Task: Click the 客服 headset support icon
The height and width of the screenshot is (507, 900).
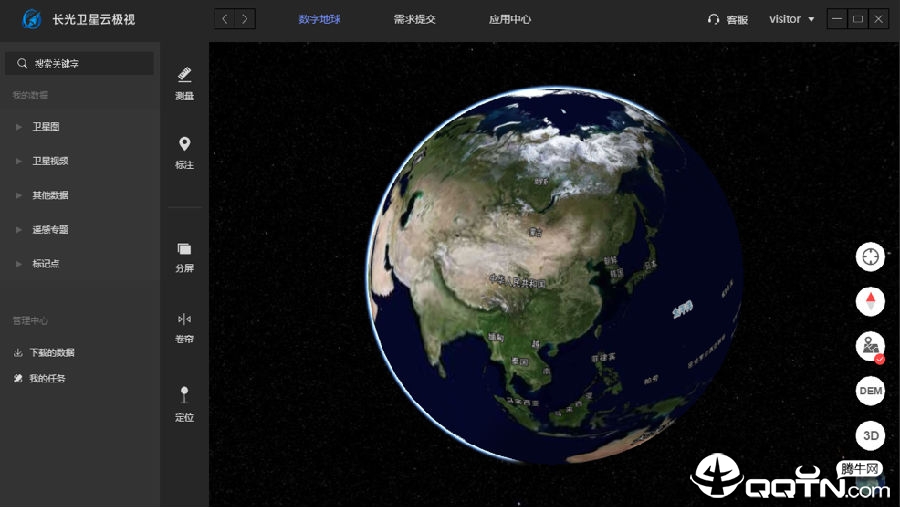Action: [x=713, y=19]
